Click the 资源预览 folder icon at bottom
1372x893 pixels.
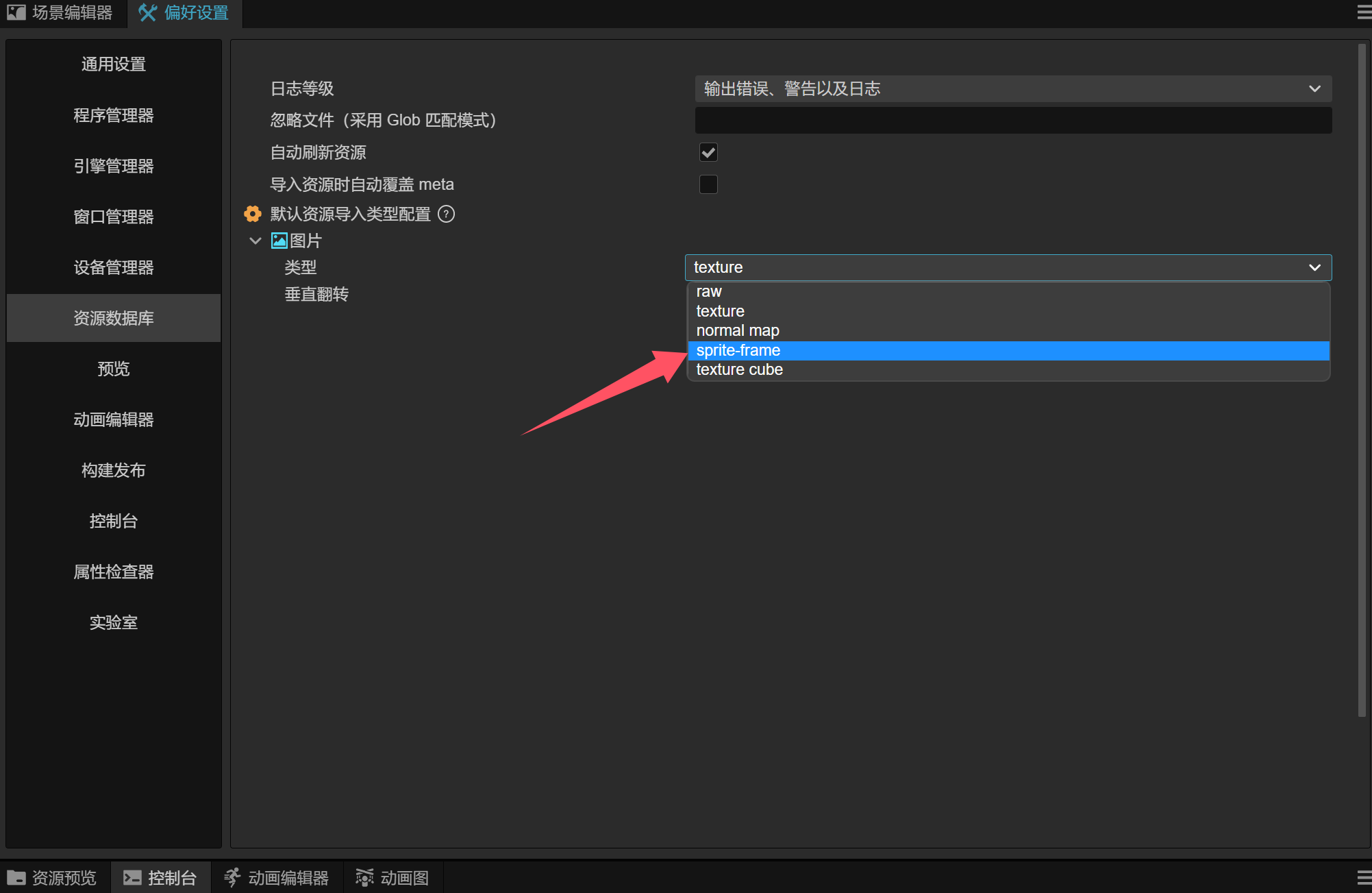coord(16,878)
